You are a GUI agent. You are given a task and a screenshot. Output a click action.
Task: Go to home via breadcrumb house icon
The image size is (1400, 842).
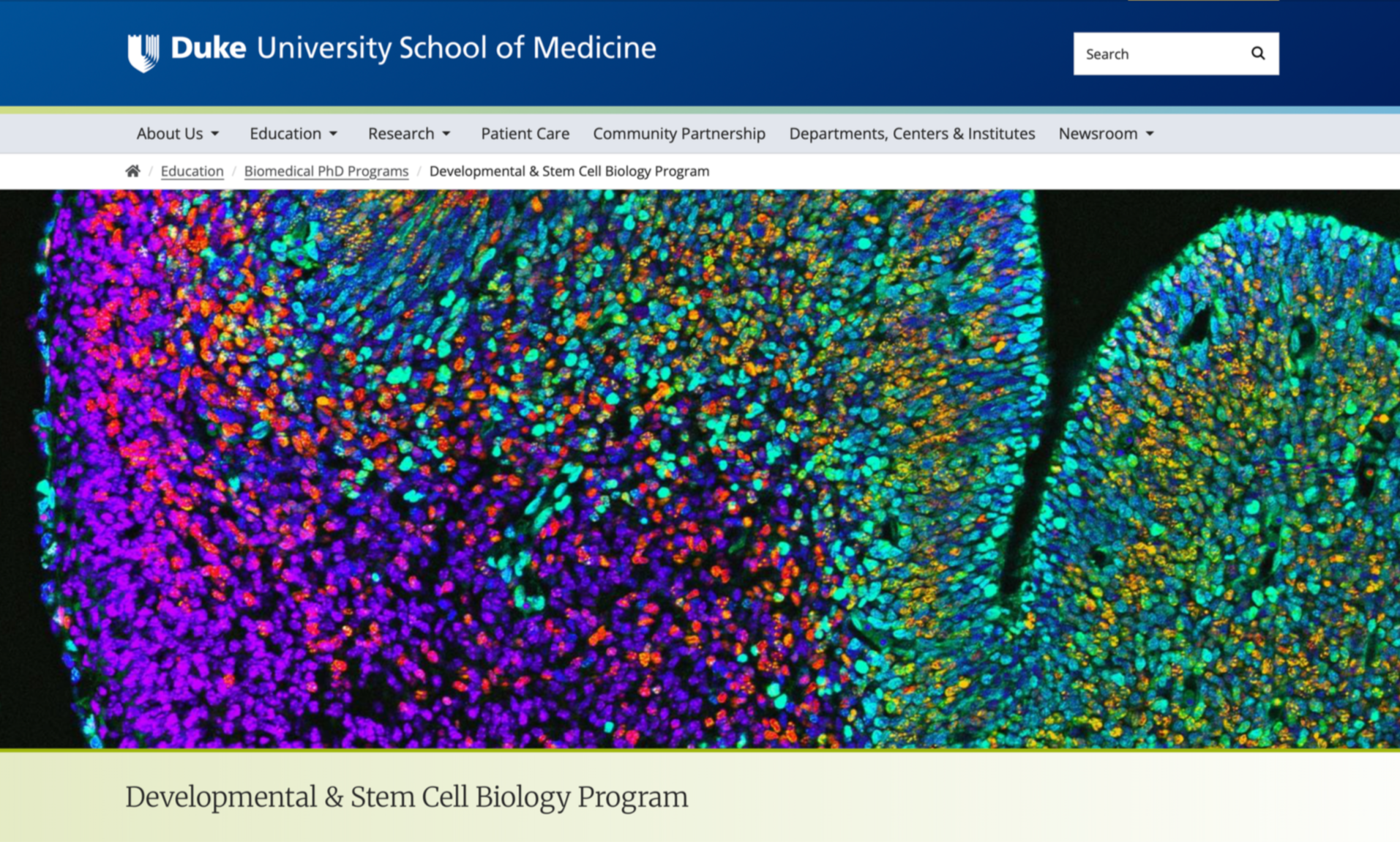[132, 171]
